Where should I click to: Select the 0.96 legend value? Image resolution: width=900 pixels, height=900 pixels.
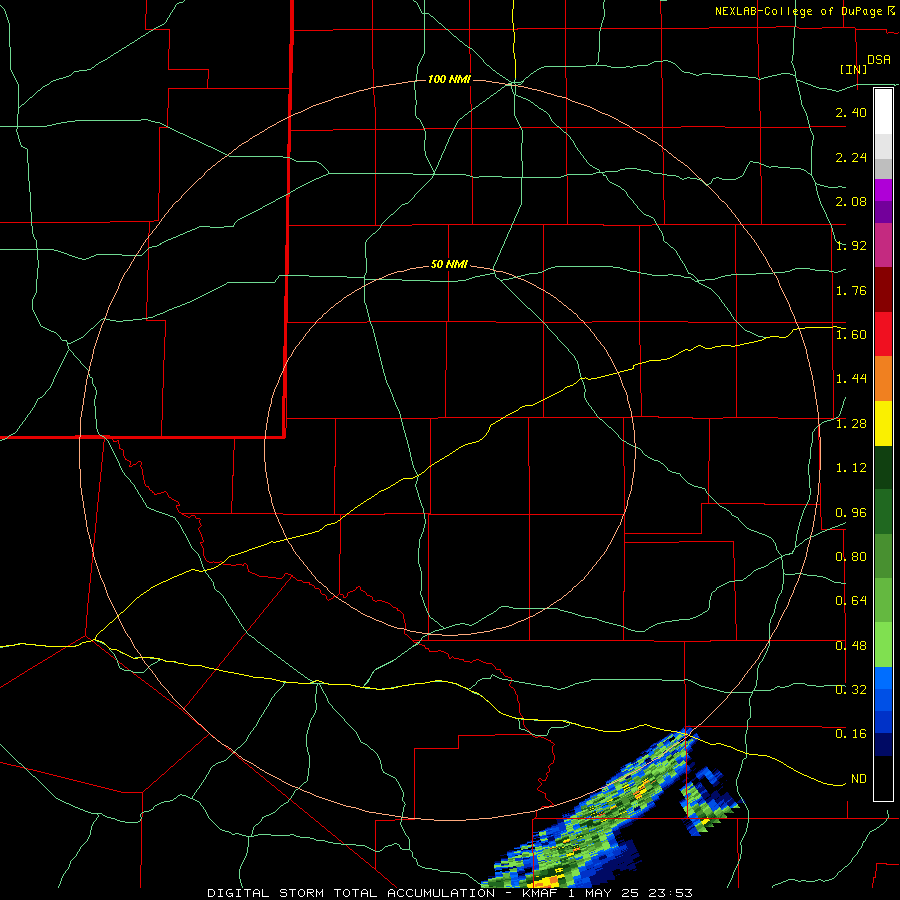coord(851,513)
